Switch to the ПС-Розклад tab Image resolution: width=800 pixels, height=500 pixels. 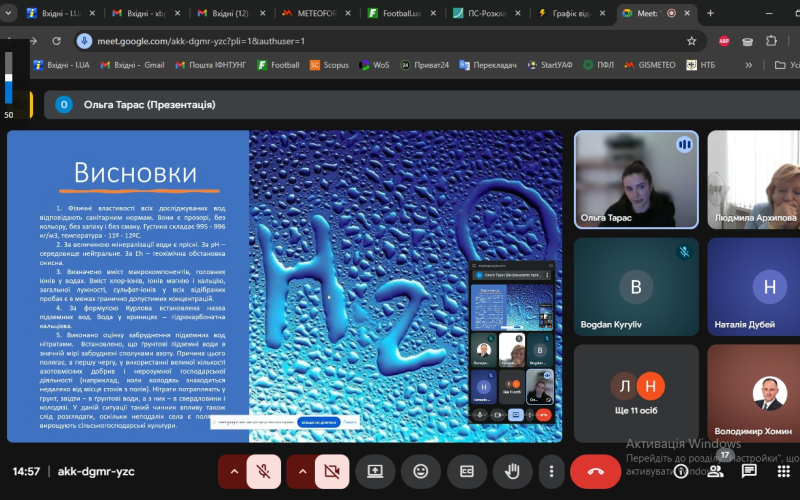coord(486,13)
